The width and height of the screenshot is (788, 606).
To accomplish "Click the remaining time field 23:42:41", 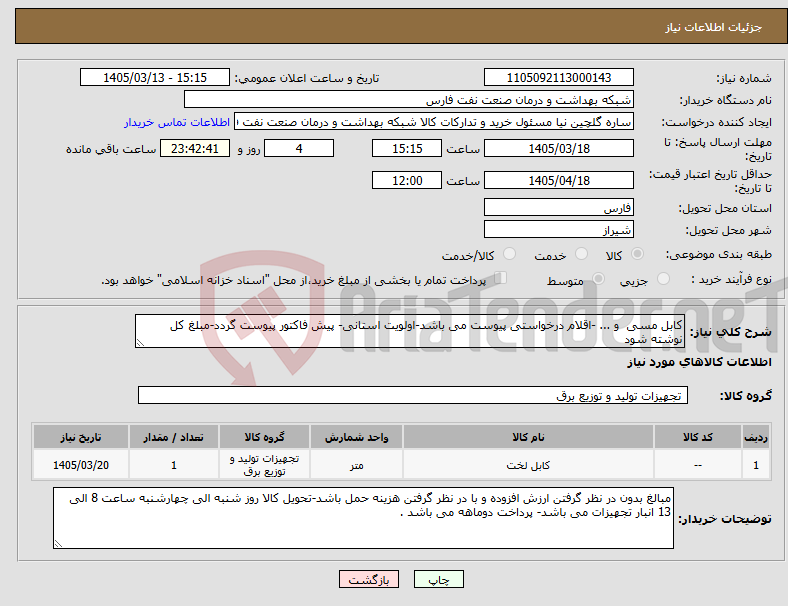I will [x=195, y=148].
